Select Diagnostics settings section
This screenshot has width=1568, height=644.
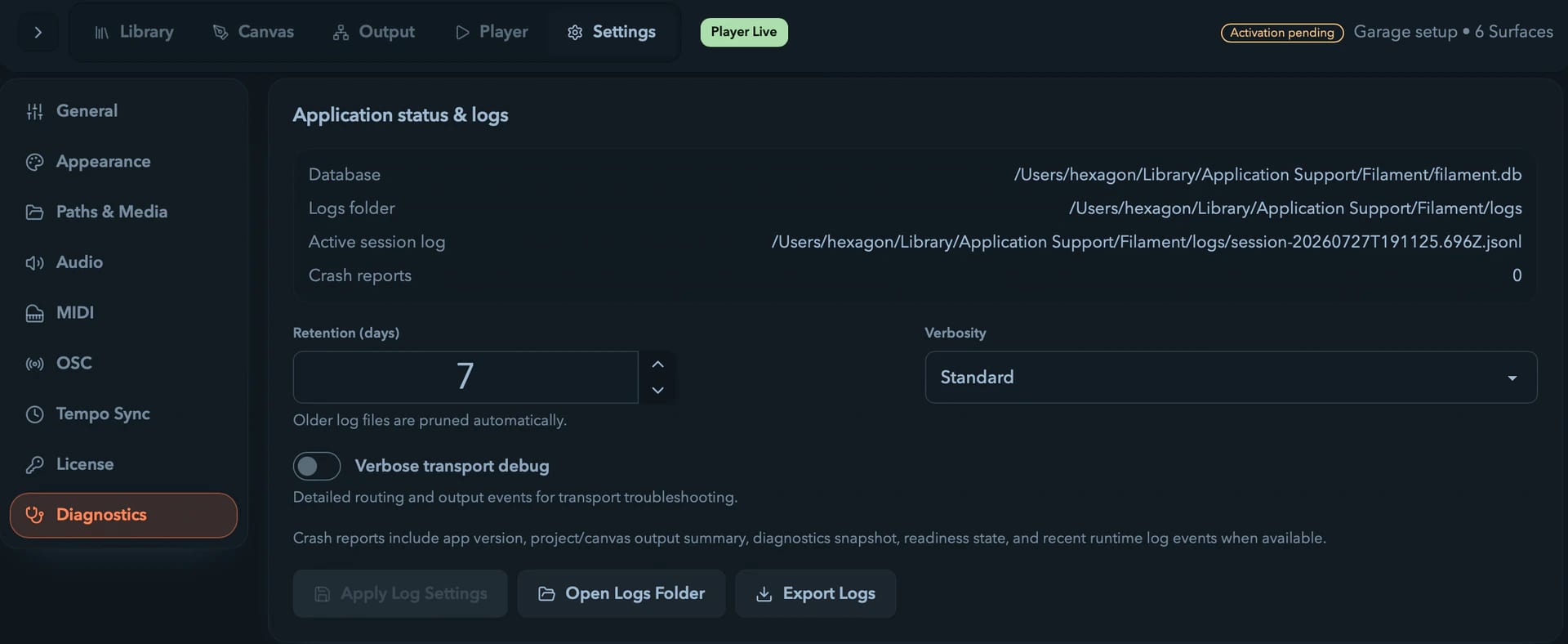point(123,515)
